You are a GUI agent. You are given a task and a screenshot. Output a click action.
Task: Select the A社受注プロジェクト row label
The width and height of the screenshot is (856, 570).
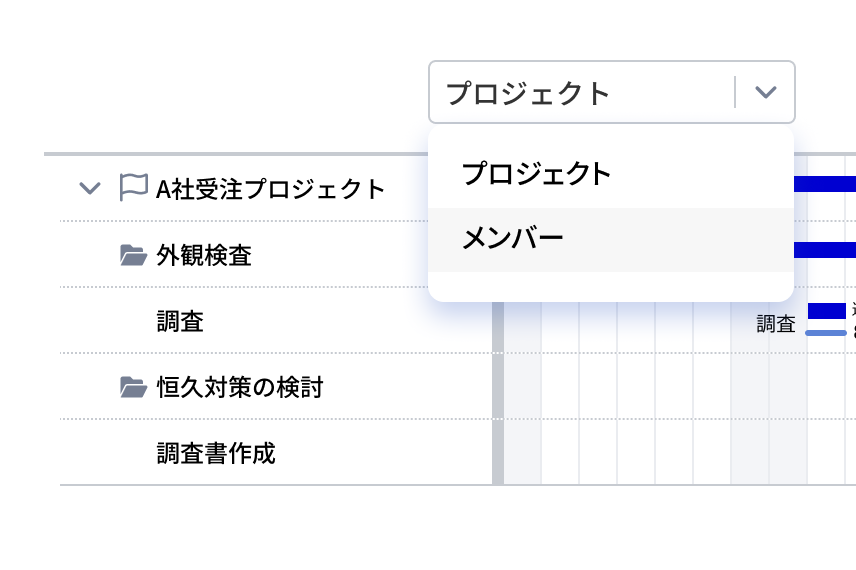270,188
